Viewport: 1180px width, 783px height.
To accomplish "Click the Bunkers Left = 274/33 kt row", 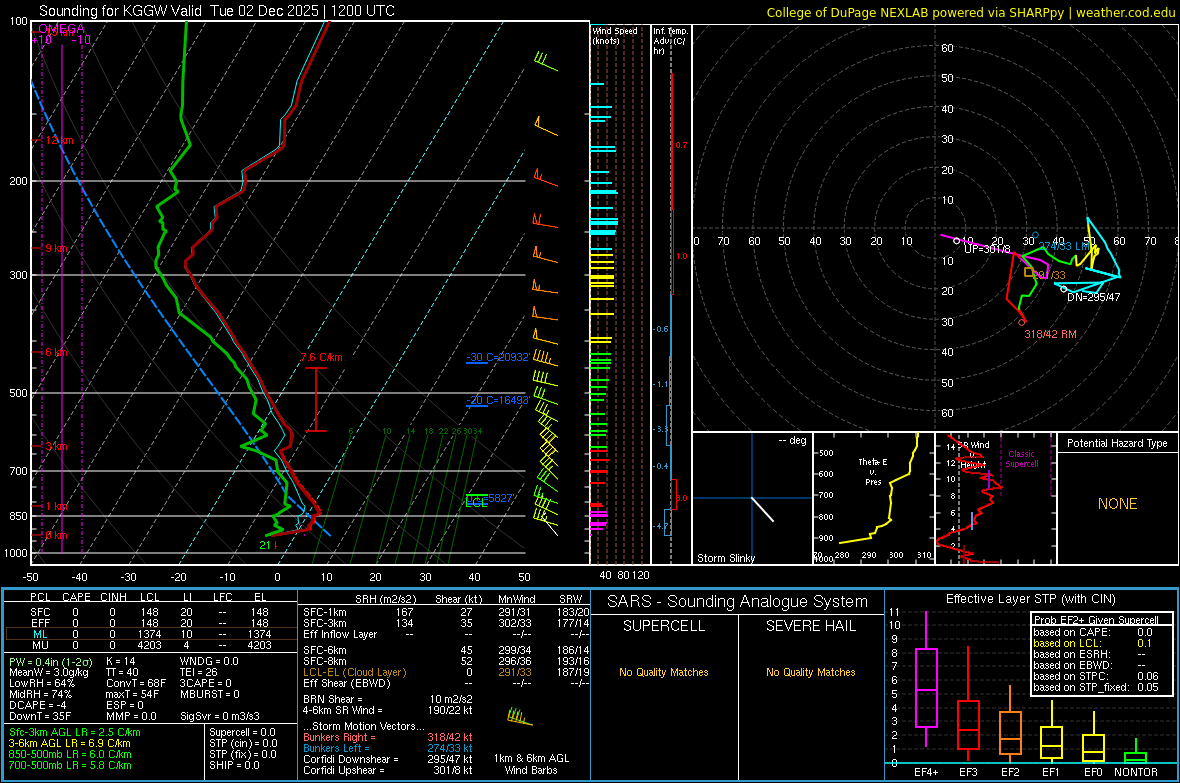I will 388,748.
